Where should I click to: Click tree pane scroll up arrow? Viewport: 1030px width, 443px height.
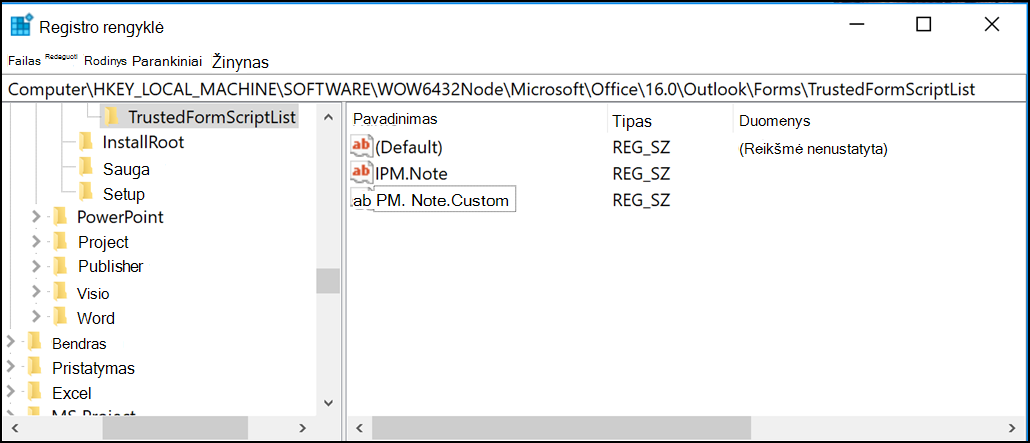[328, 118]
